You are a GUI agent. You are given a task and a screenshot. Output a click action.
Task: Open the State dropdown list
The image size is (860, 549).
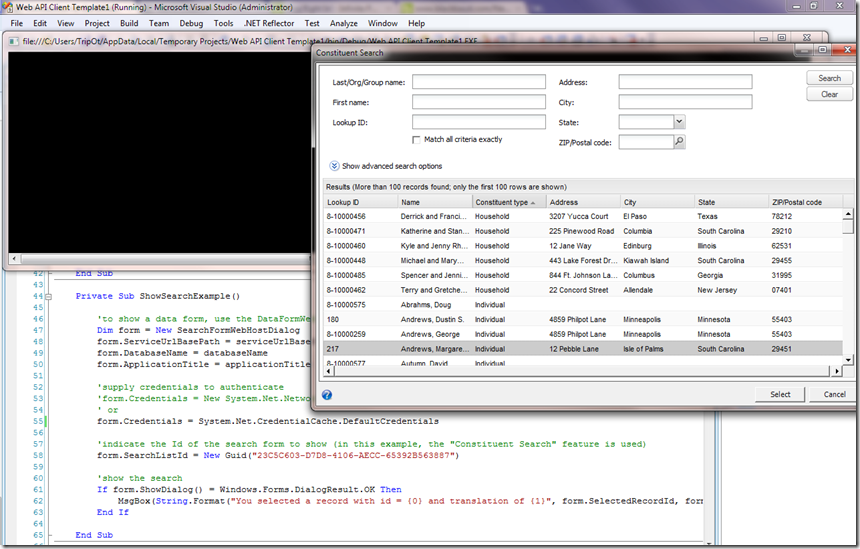[679, 122]
